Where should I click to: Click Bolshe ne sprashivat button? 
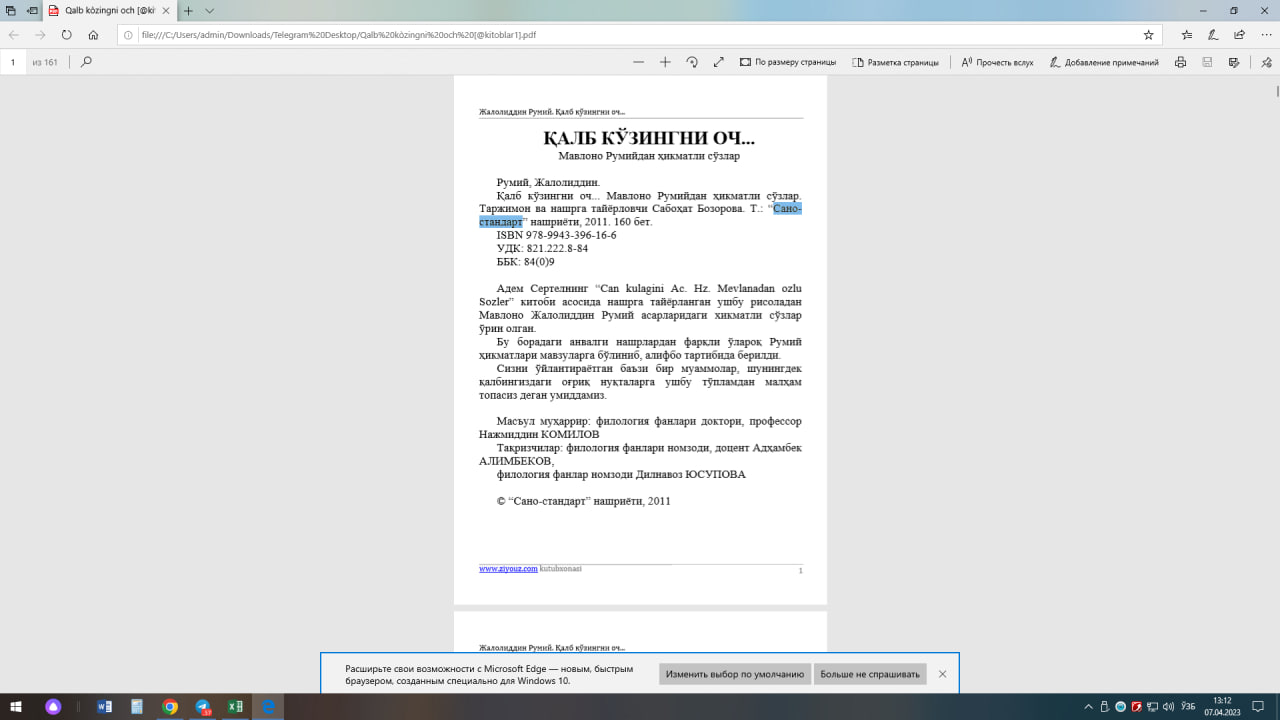(869, 674)
